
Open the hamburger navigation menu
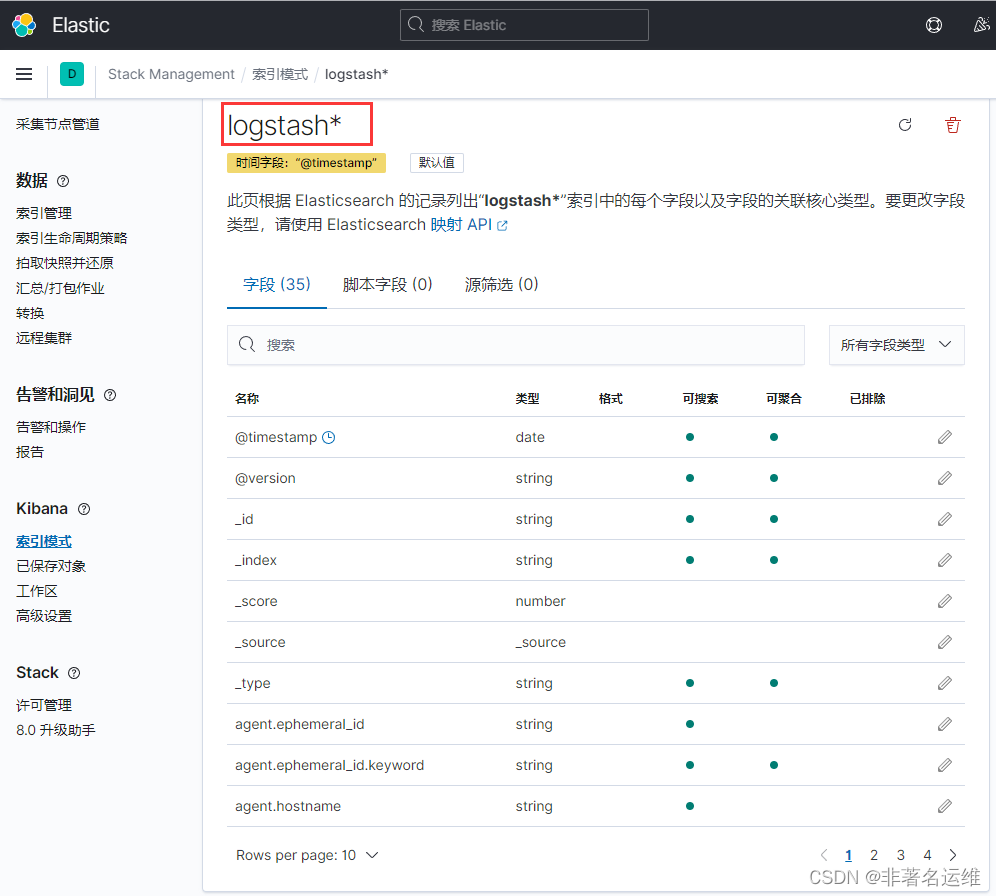pyautogui.click(x=24, y=74)
